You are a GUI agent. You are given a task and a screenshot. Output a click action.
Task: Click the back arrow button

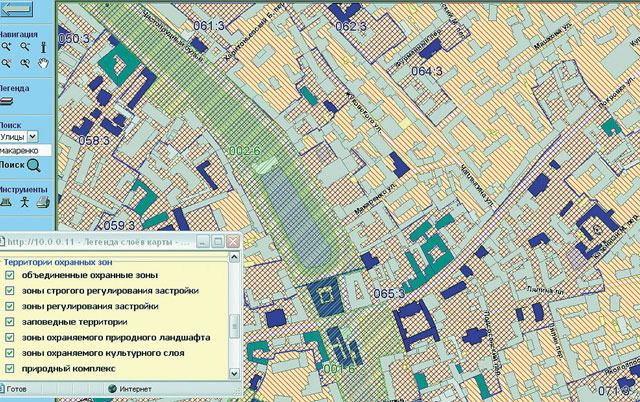pyautogui.click(x=16, y=9)
